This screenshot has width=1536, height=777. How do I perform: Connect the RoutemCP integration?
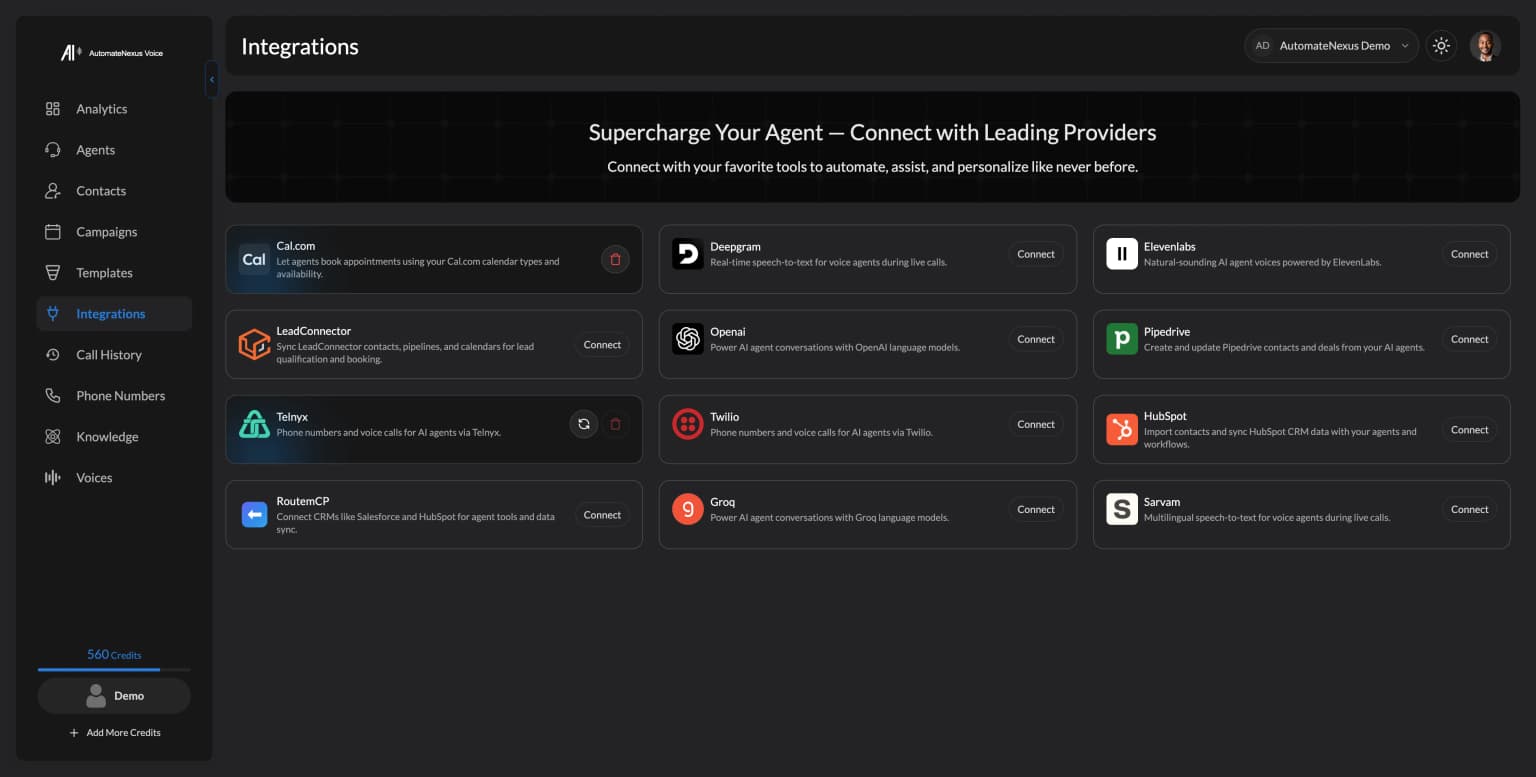602,515
